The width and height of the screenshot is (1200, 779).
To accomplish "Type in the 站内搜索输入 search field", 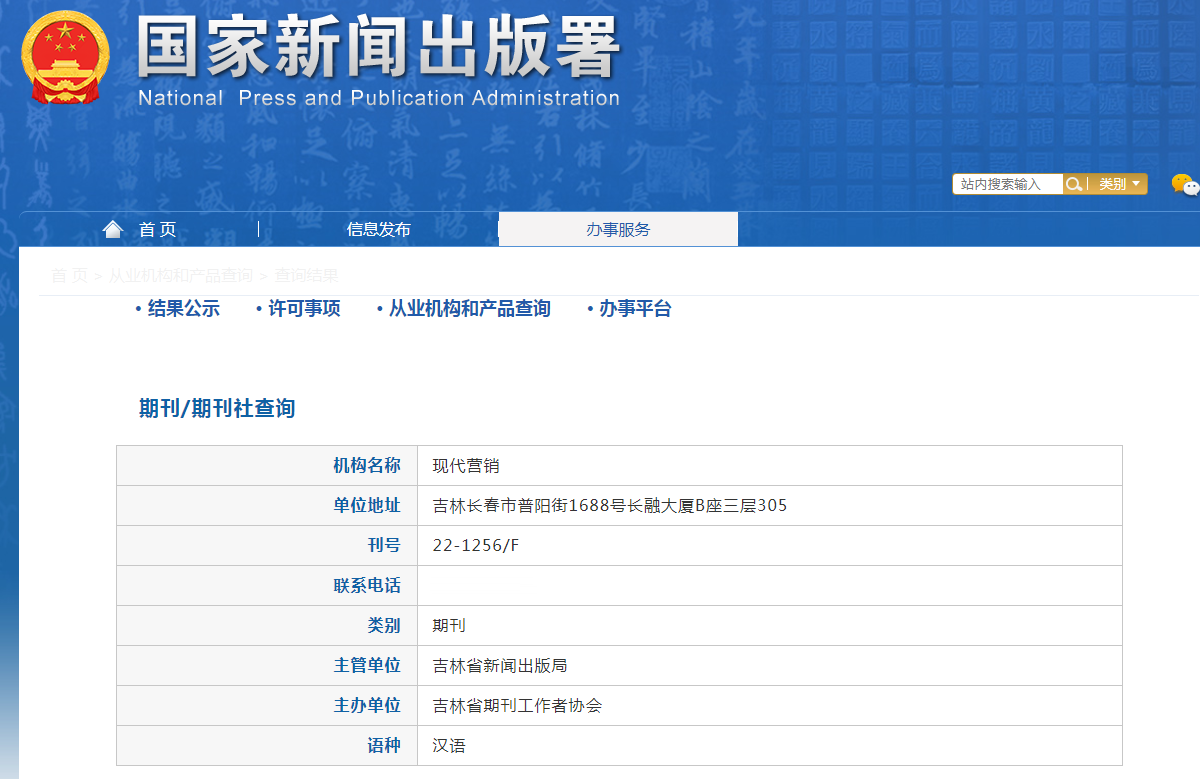I will click(x=1007, y=184).
